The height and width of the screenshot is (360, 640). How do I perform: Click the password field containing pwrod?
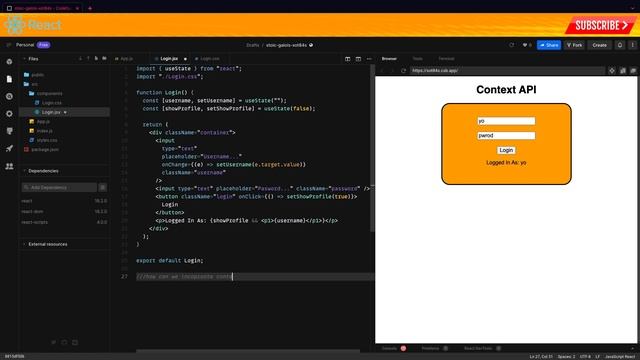click(x=506, y=136)
